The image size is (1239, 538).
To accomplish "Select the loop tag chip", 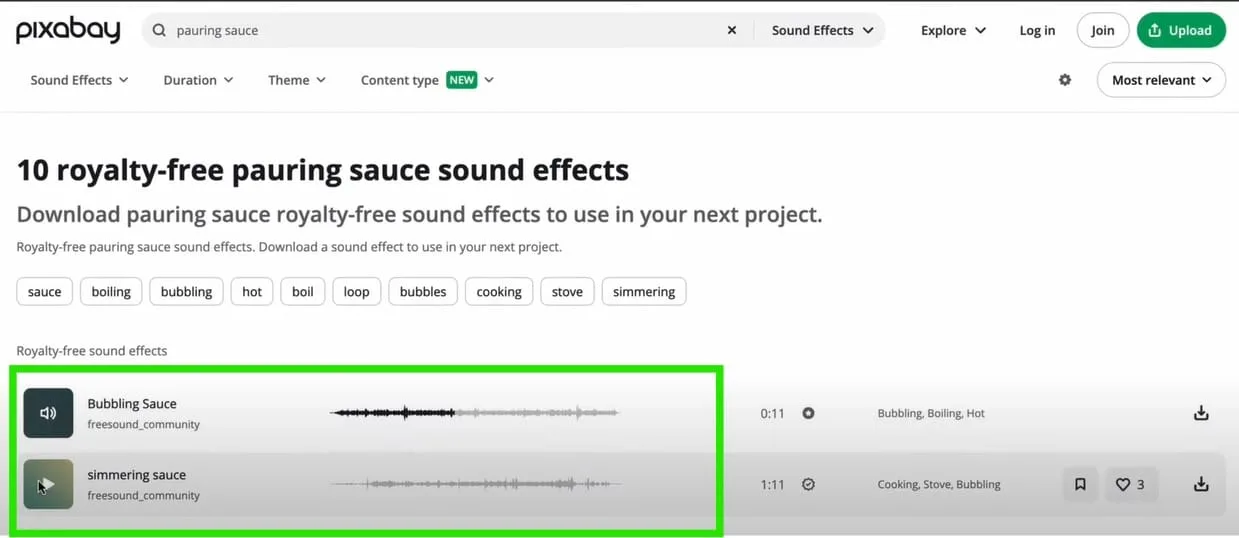I will click(x=357, y=292).
